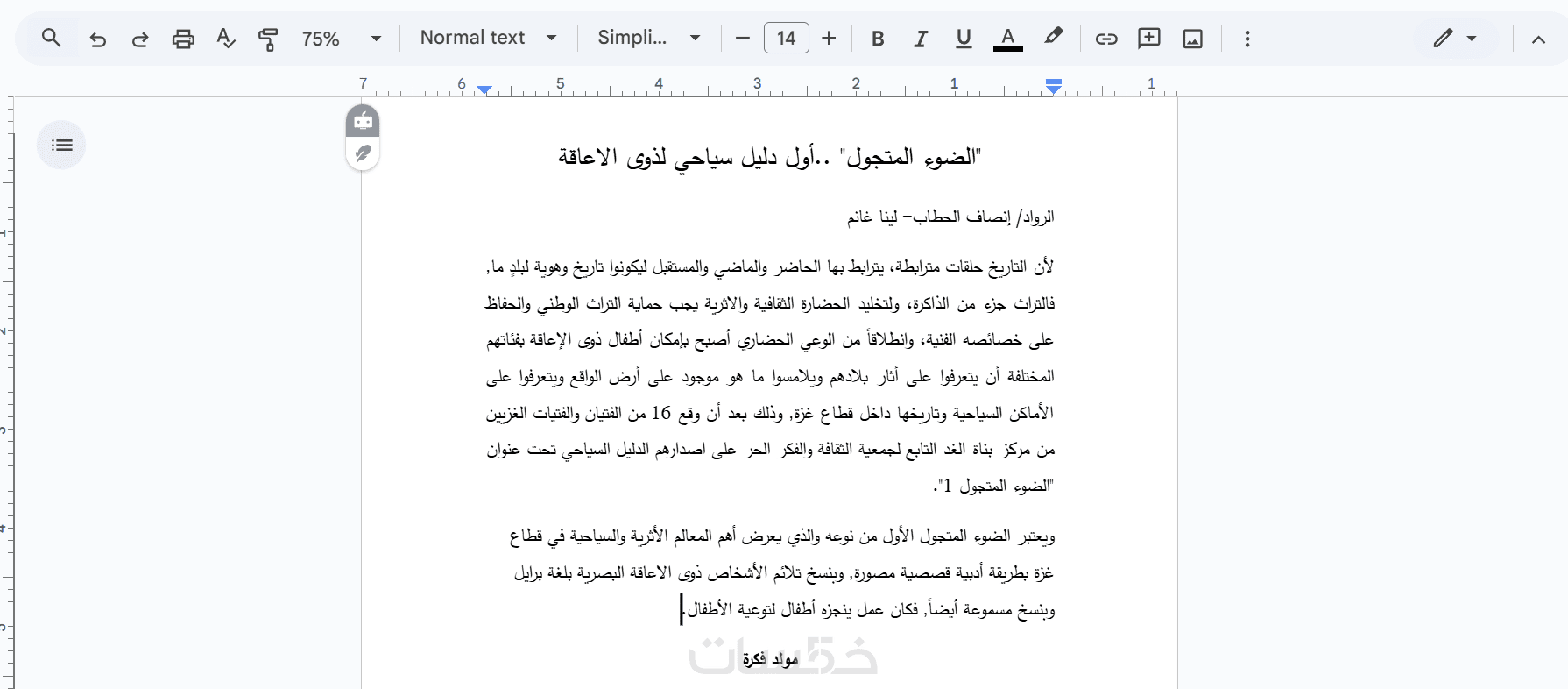The width and height of the screenshot is (1568, 689).
Task: Click the line ending "الضوء المتجول 1"
Action: pos(993,486)
